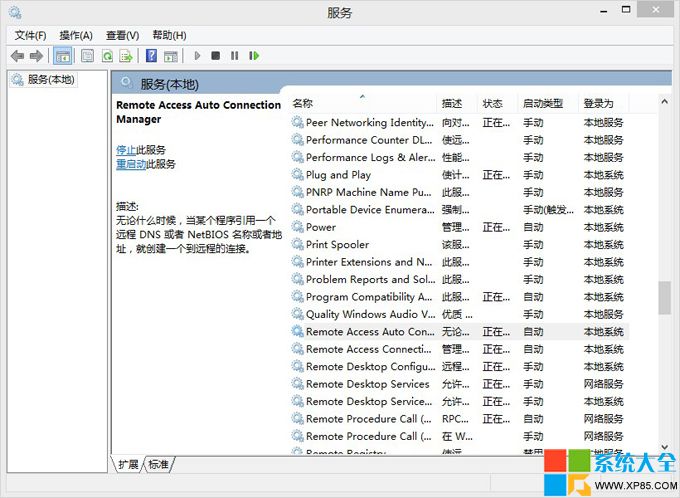This screenshot has width=680, height=498.
Task: Go back using the toolbar back arrow
Action: (x=17, y=56)
